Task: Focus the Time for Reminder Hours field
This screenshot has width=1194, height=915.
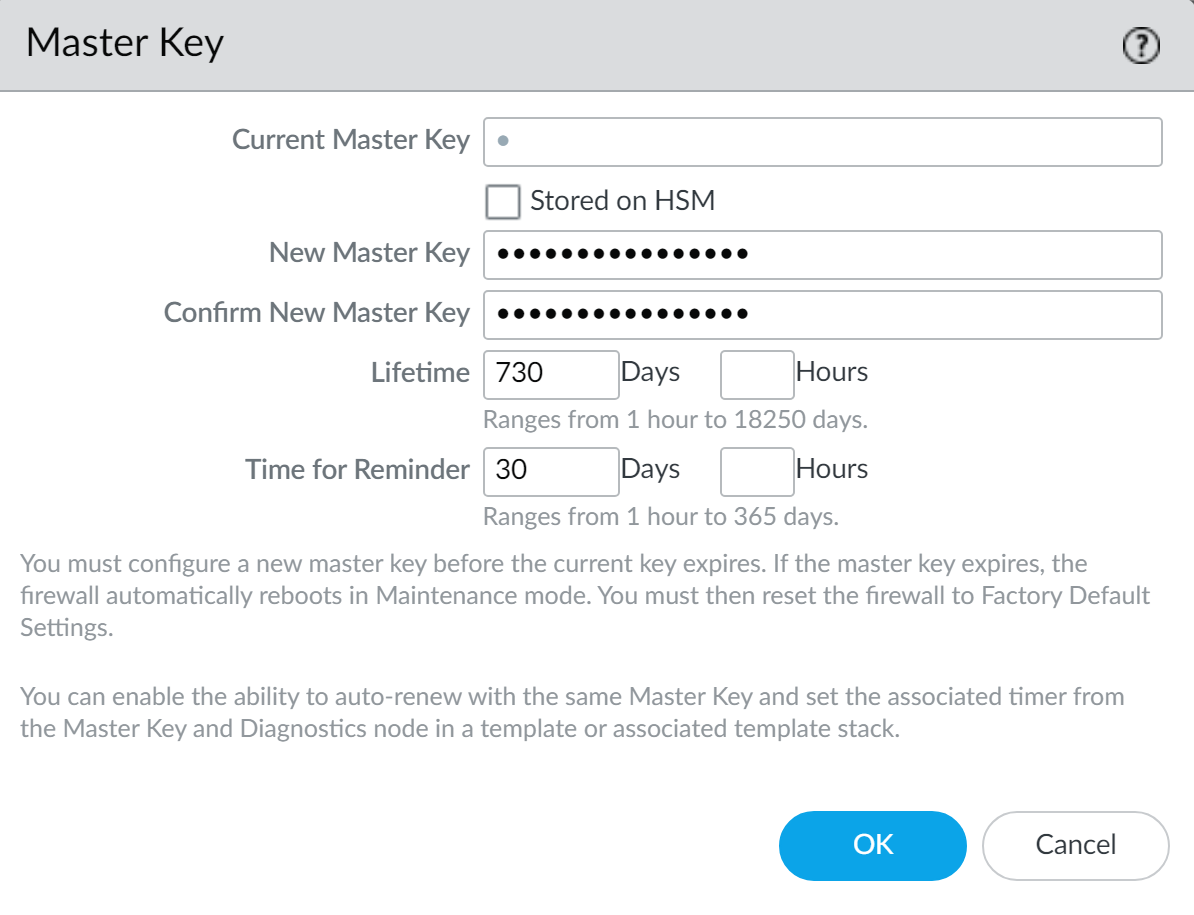Action: (757, 470)
